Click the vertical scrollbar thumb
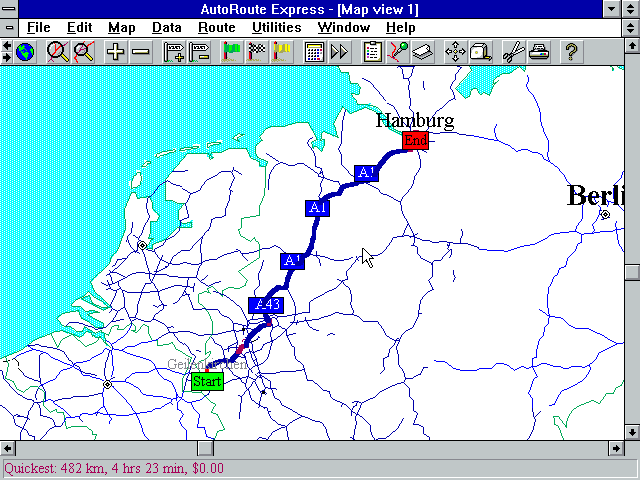The image size is (640, 480). point(632,272)
